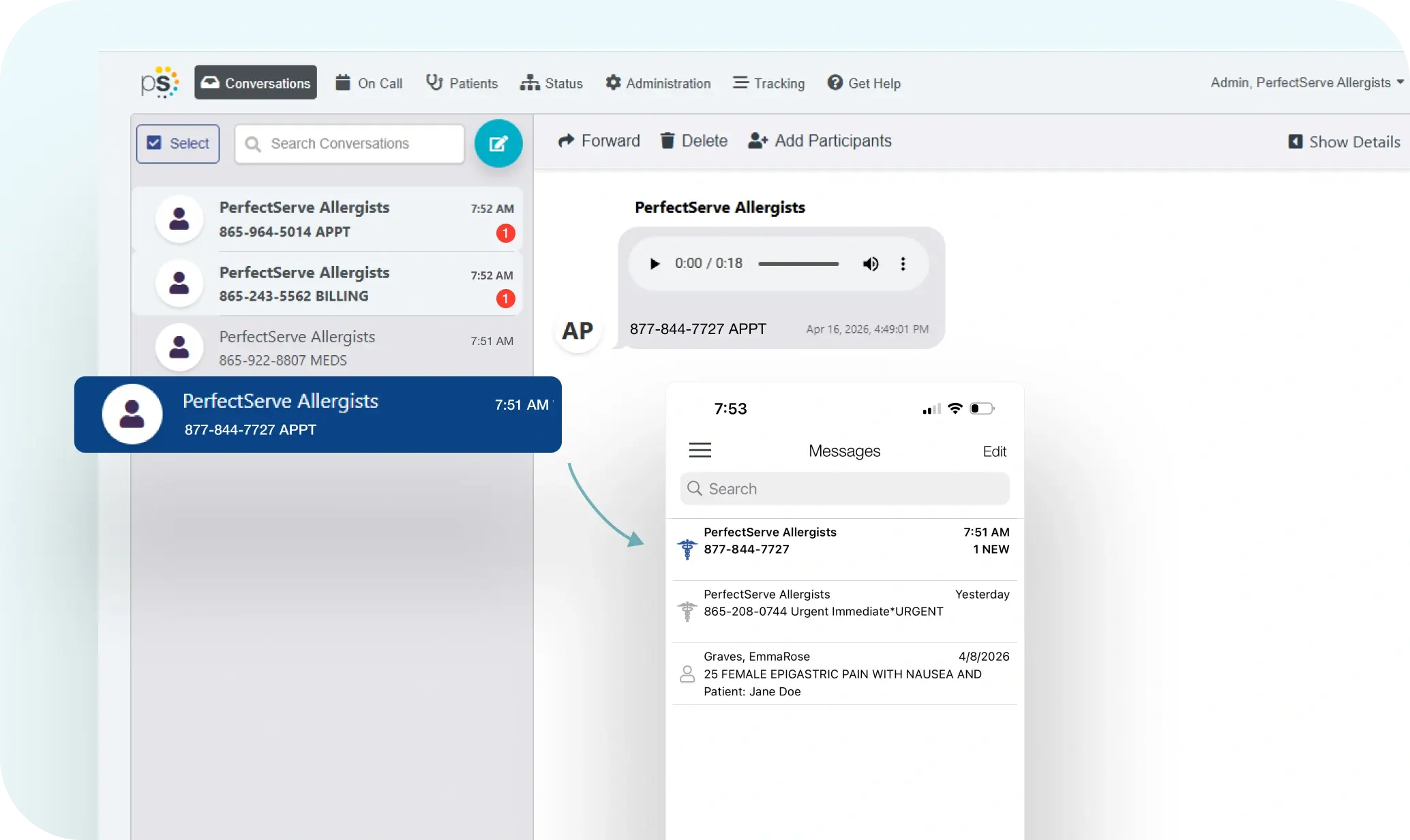
Task: Click the Patients stethoscope icon
Action: (x=434, y=82)
